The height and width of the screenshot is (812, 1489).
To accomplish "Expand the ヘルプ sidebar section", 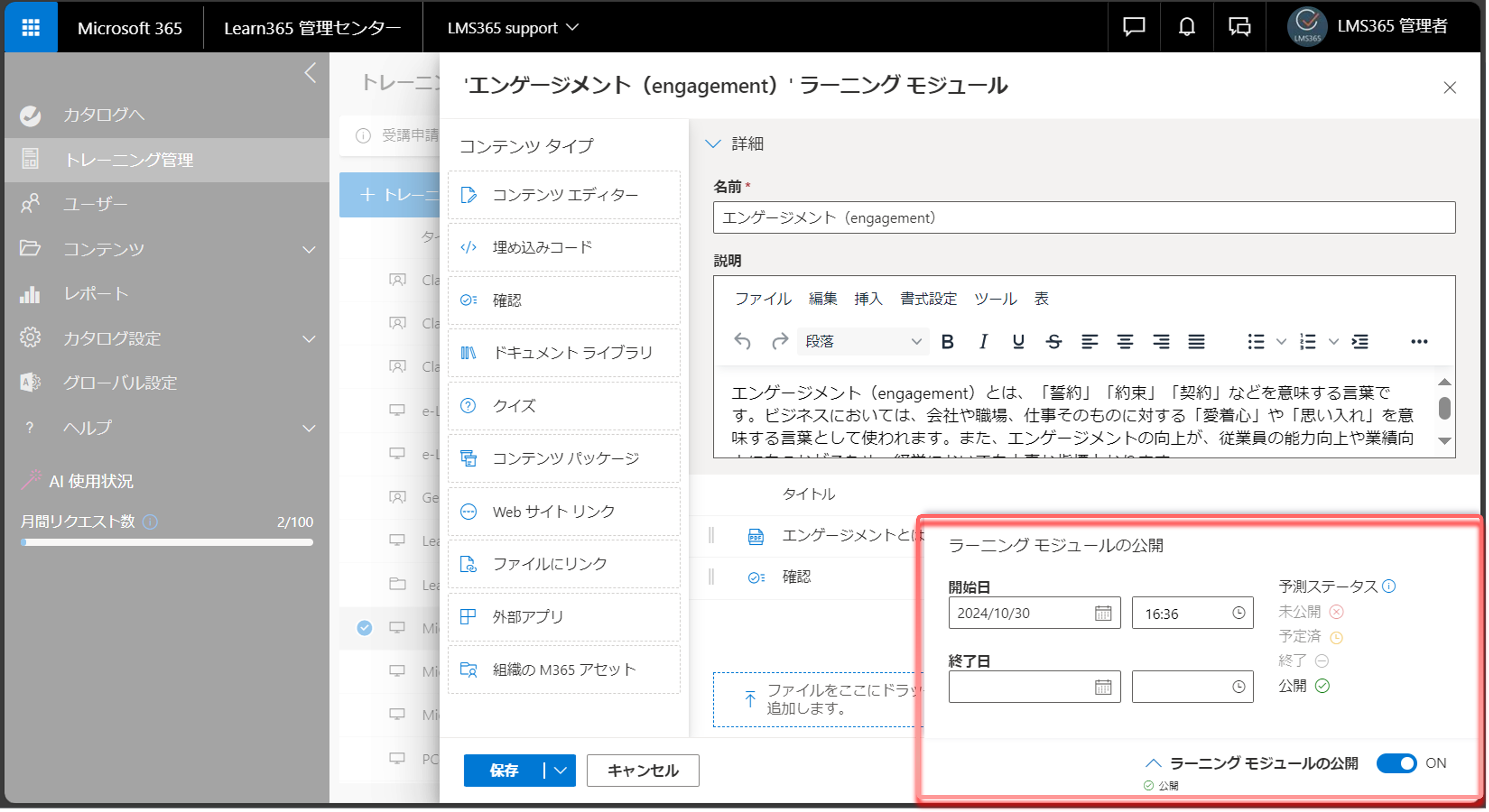I will tap(309, 429).
